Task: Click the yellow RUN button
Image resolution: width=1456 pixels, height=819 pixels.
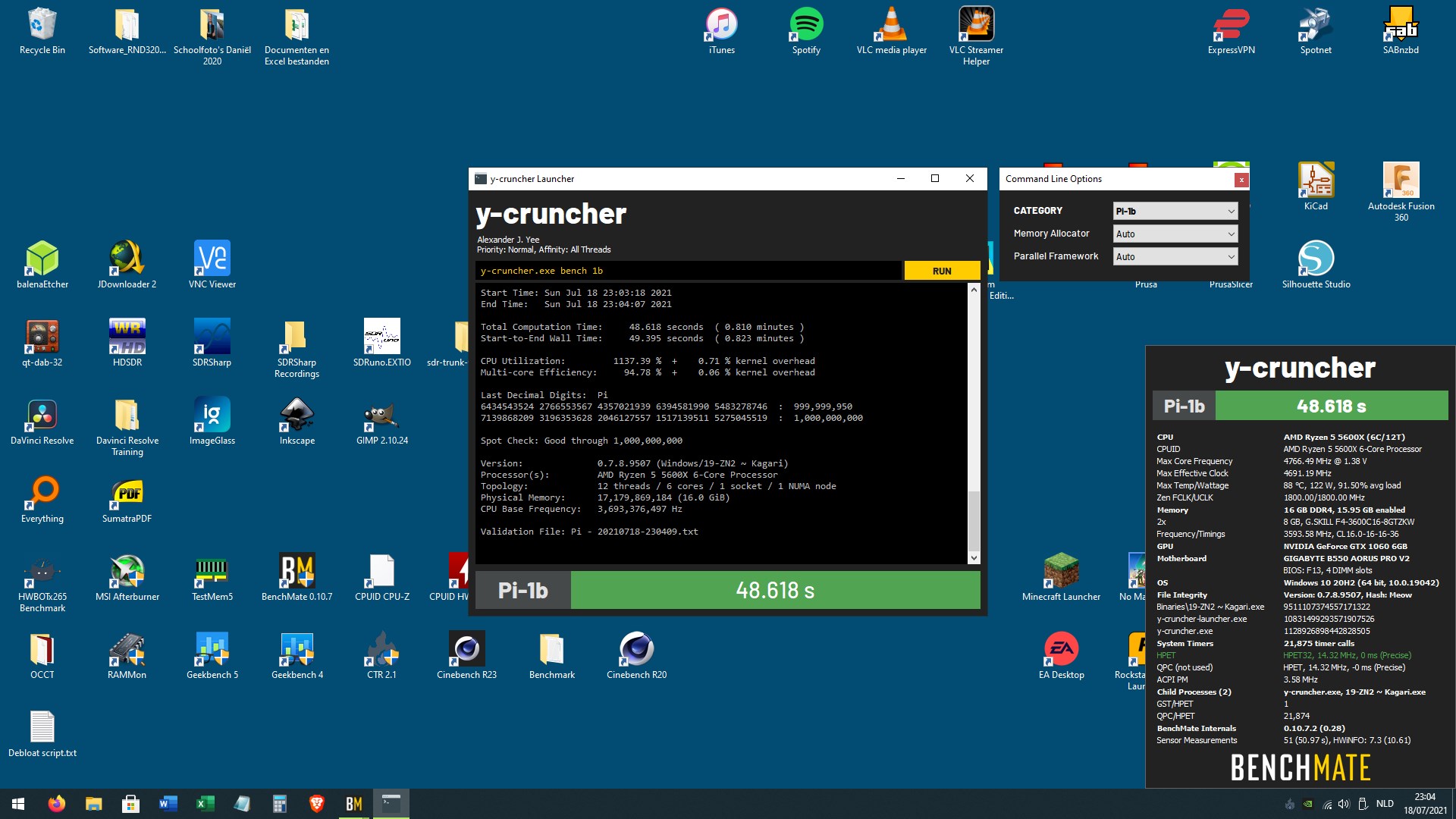Action: 942,271
